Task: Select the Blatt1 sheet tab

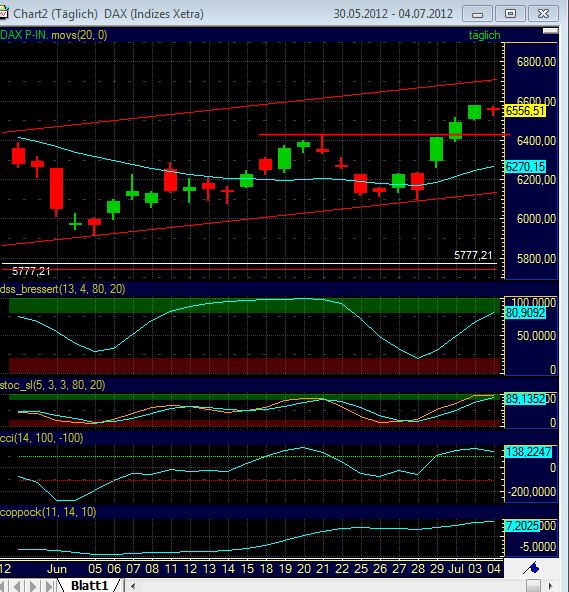Action: [90, 586]
